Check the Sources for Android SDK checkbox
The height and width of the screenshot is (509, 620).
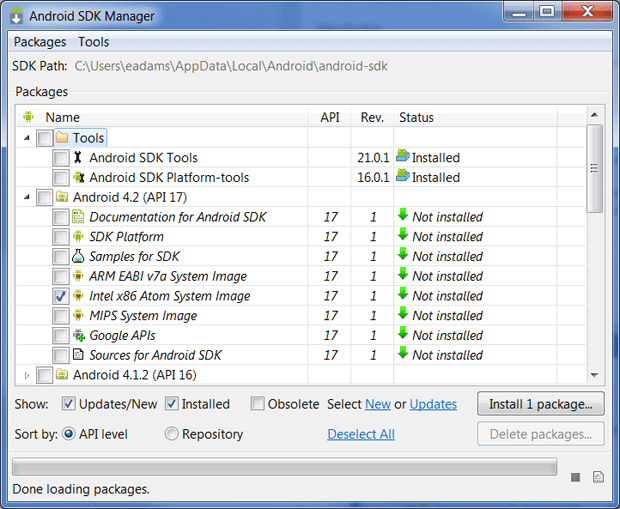(60, 356)
